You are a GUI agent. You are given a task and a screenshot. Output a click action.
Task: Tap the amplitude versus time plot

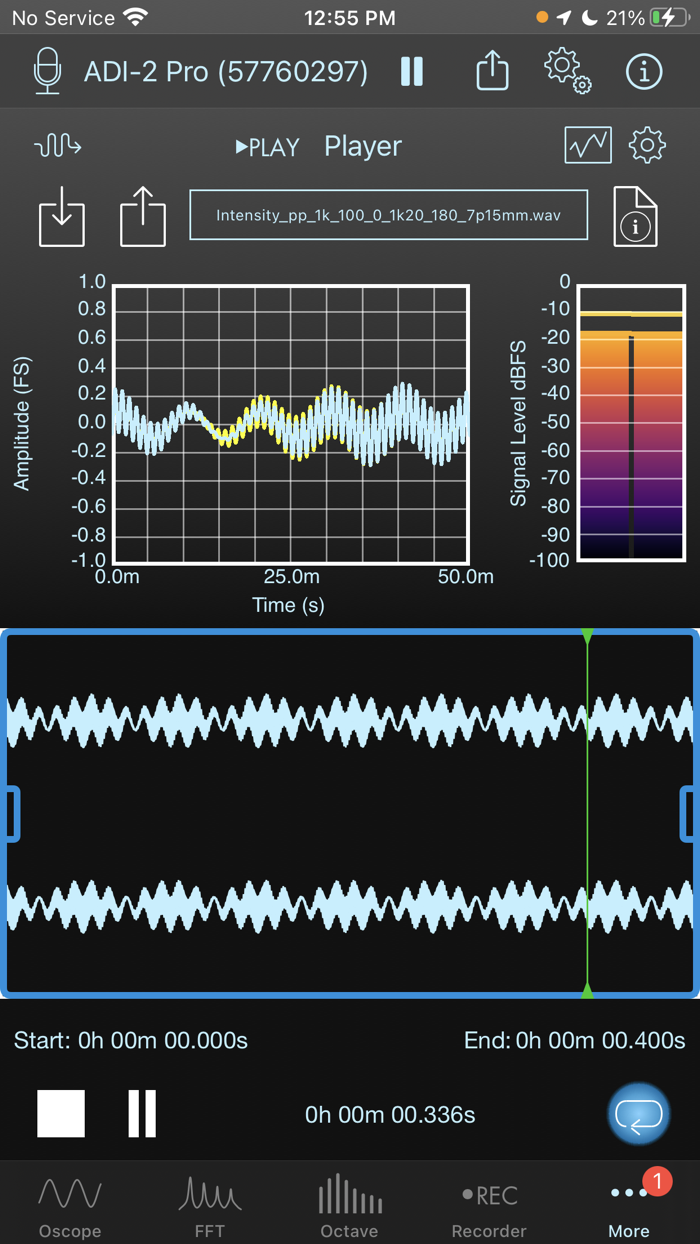(x=291, y=424)
